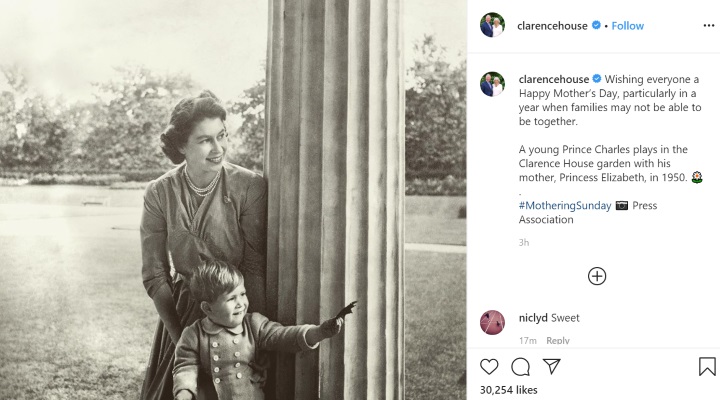This screenshot has width=720, height=400.
Task: Open niclyd username link
Action: coord(533,318)
